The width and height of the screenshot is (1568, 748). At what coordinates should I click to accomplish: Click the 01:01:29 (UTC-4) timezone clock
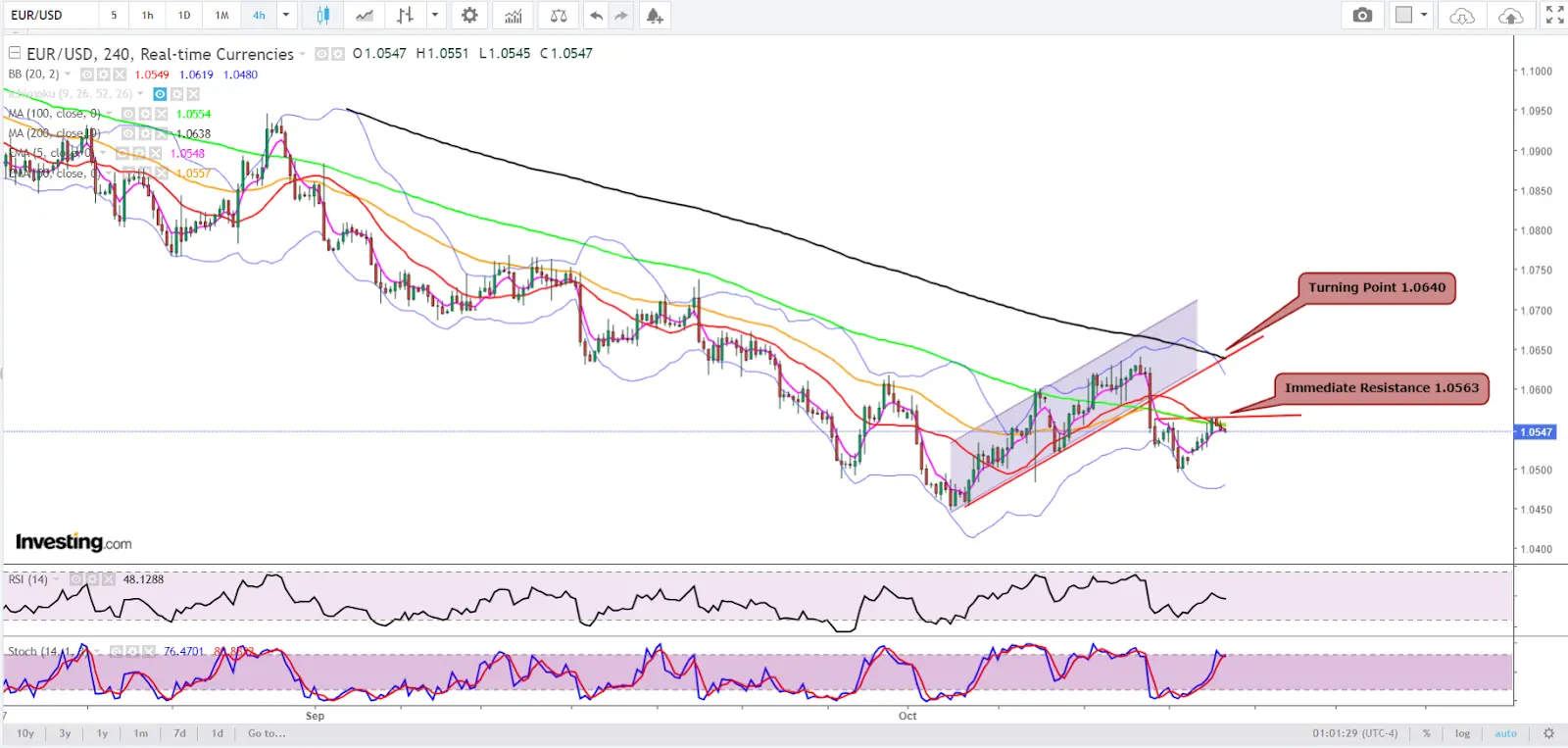tap(1355, 733)
